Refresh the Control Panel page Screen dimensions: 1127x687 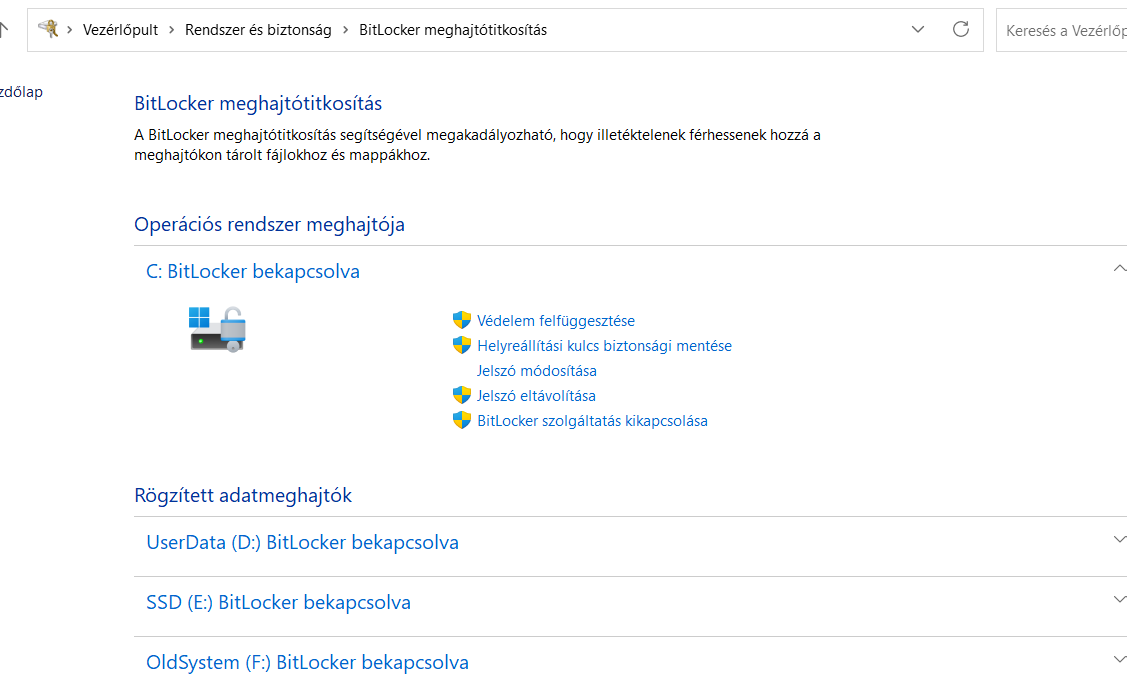pos(961,29)
